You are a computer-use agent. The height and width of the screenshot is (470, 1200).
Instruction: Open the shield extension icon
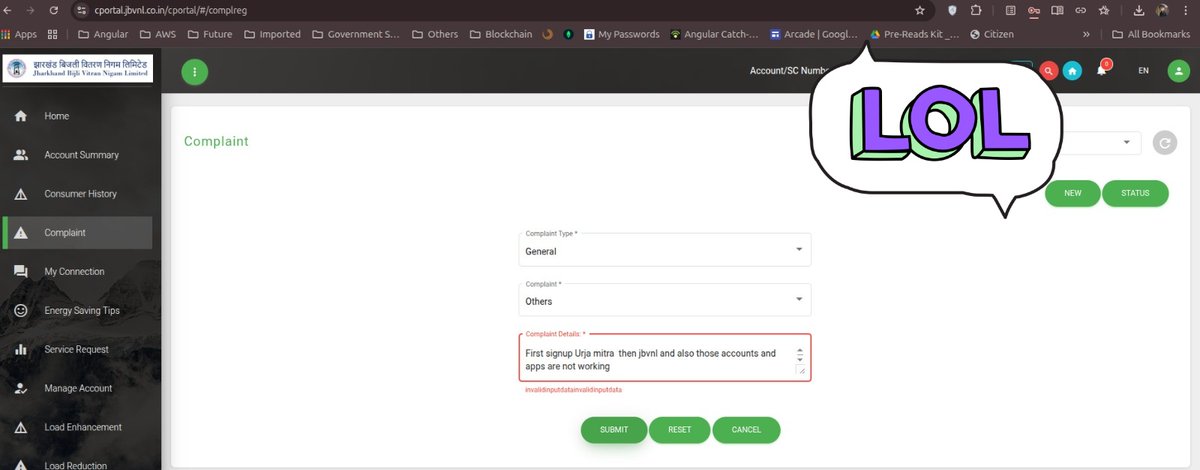click(x=950, y=10)
